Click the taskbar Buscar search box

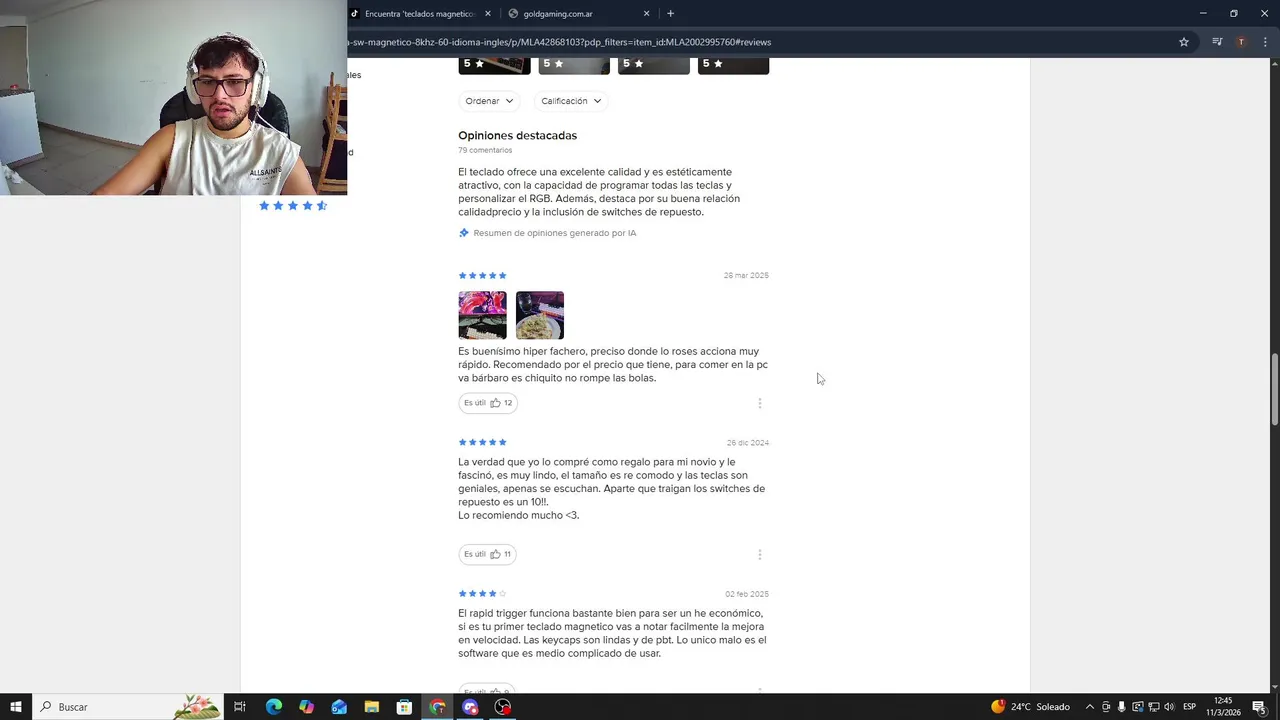(x=127, y=707)
